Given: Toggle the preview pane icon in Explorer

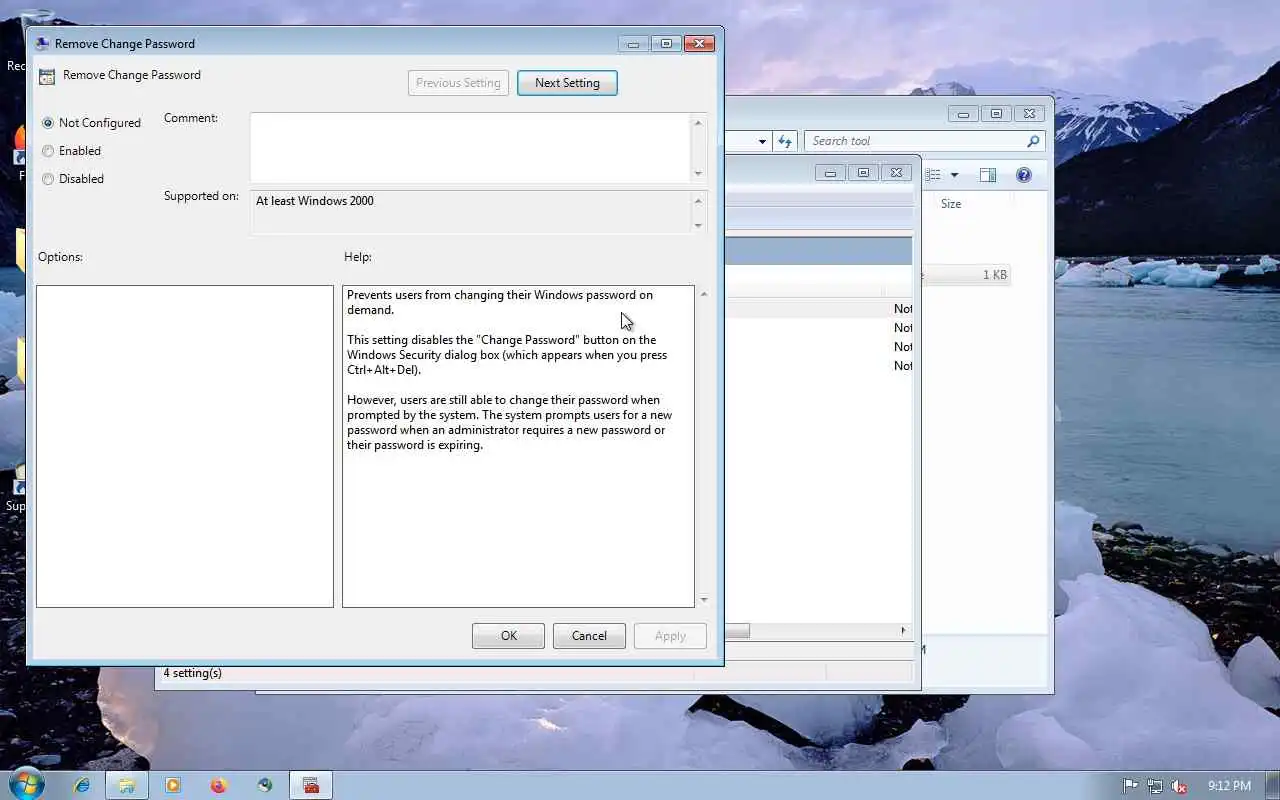Looking at the screenshot, I should (x=988, y=175).
